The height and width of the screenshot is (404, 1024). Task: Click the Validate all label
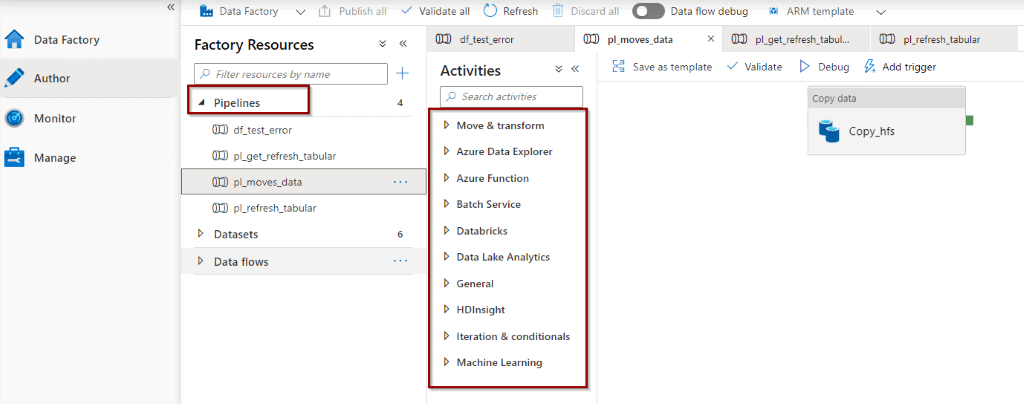point(444,11)
